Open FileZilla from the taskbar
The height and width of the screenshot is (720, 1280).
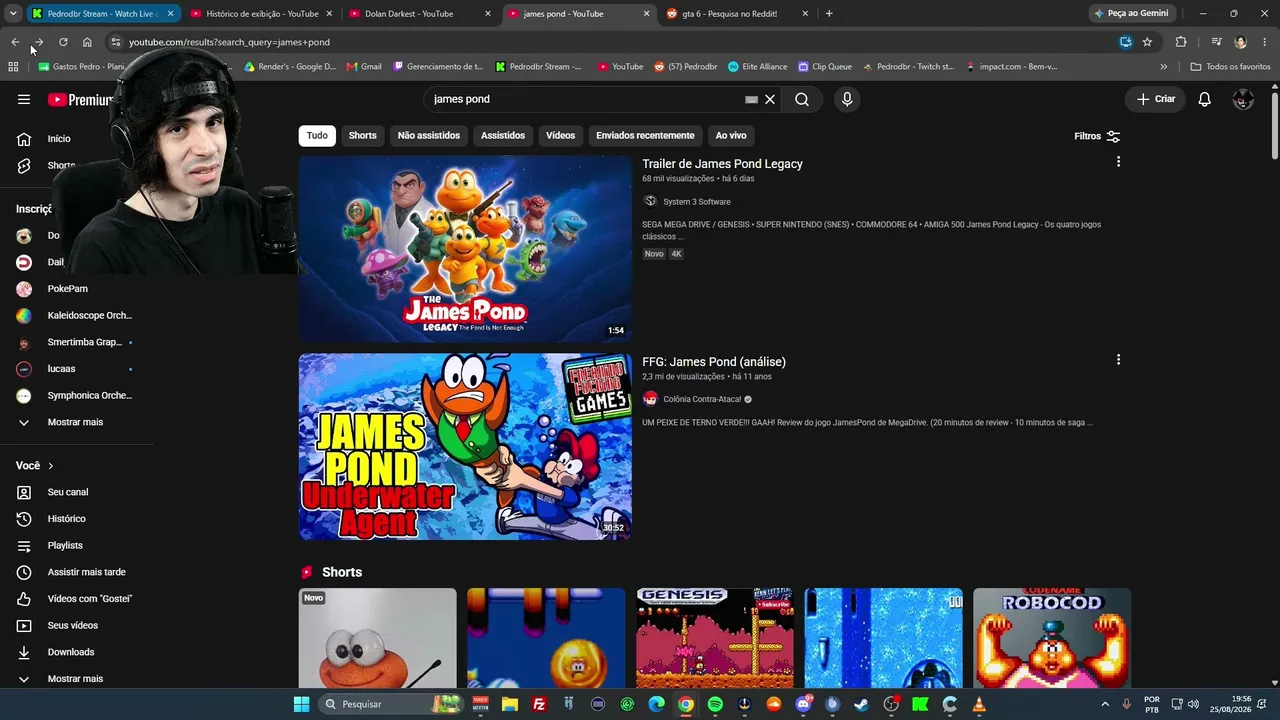click(539, 704)
